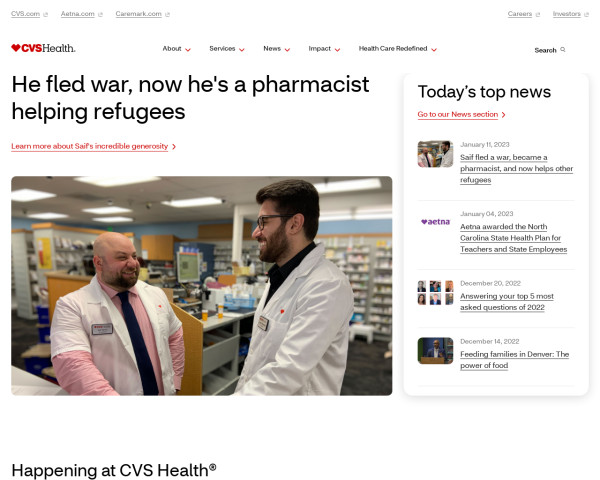
Task: Click external link icon beside Aetna.com
Action: point(100,15)
